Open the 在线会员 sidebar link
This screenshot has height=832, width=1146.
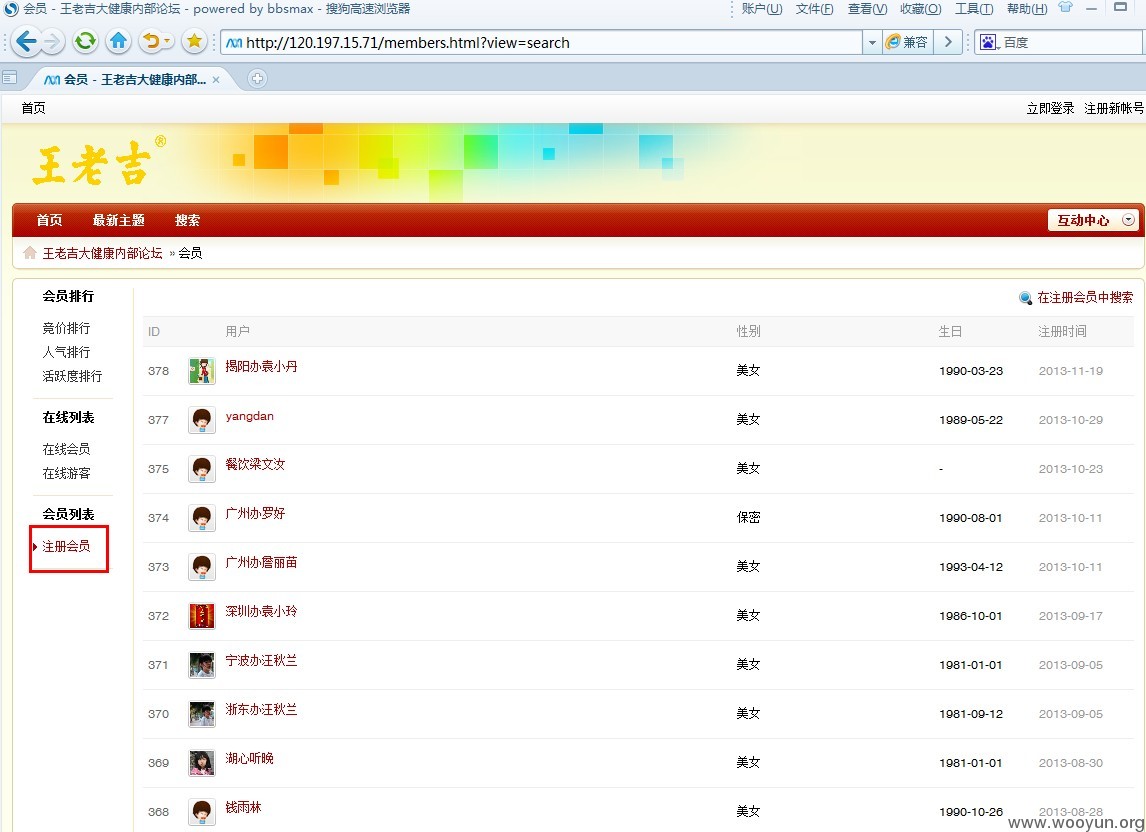[x=67, y=449]
